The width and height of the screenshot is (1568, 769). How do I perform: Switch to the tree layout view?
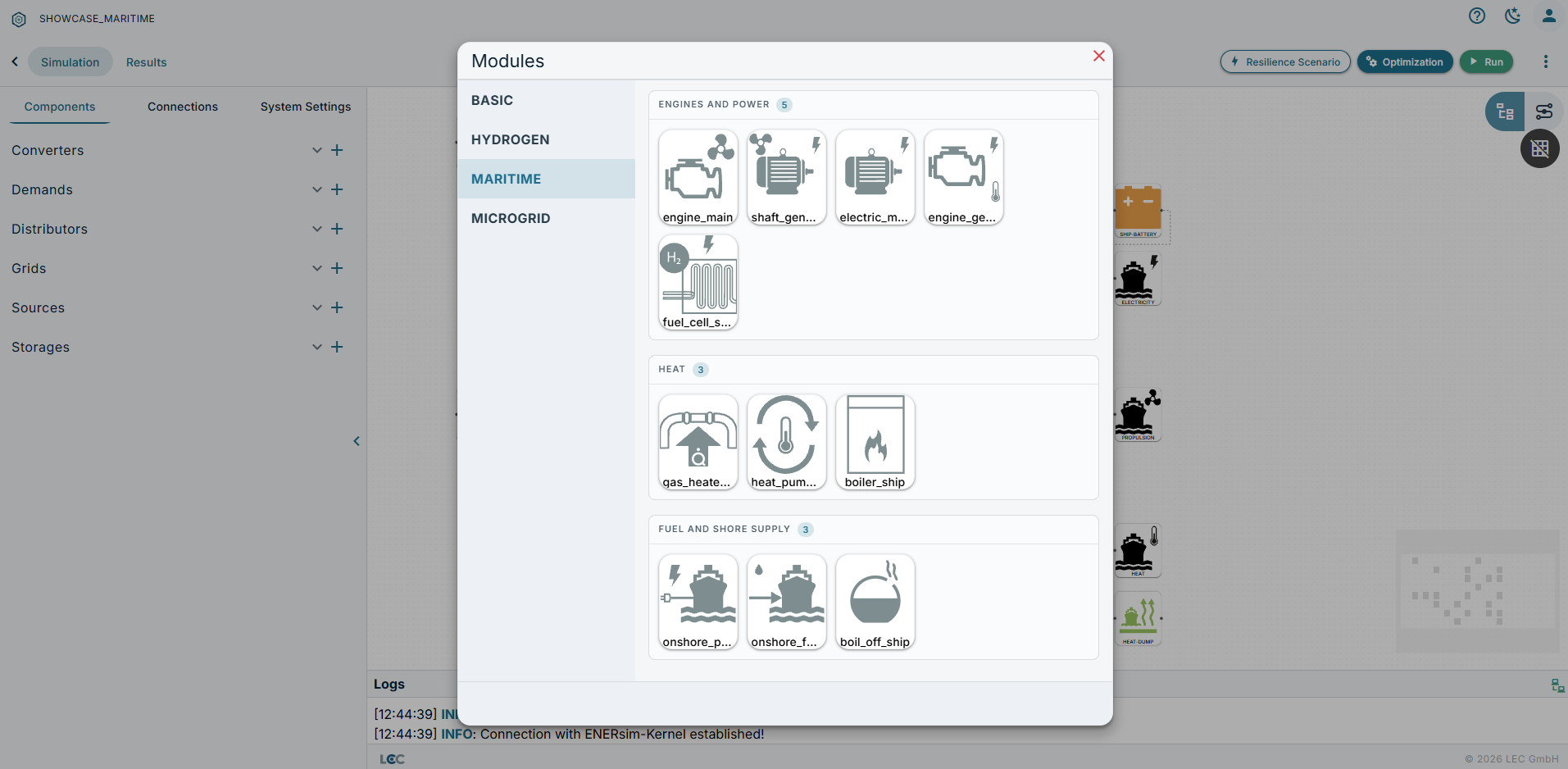pyautogui.click(x=1505, y=111)
